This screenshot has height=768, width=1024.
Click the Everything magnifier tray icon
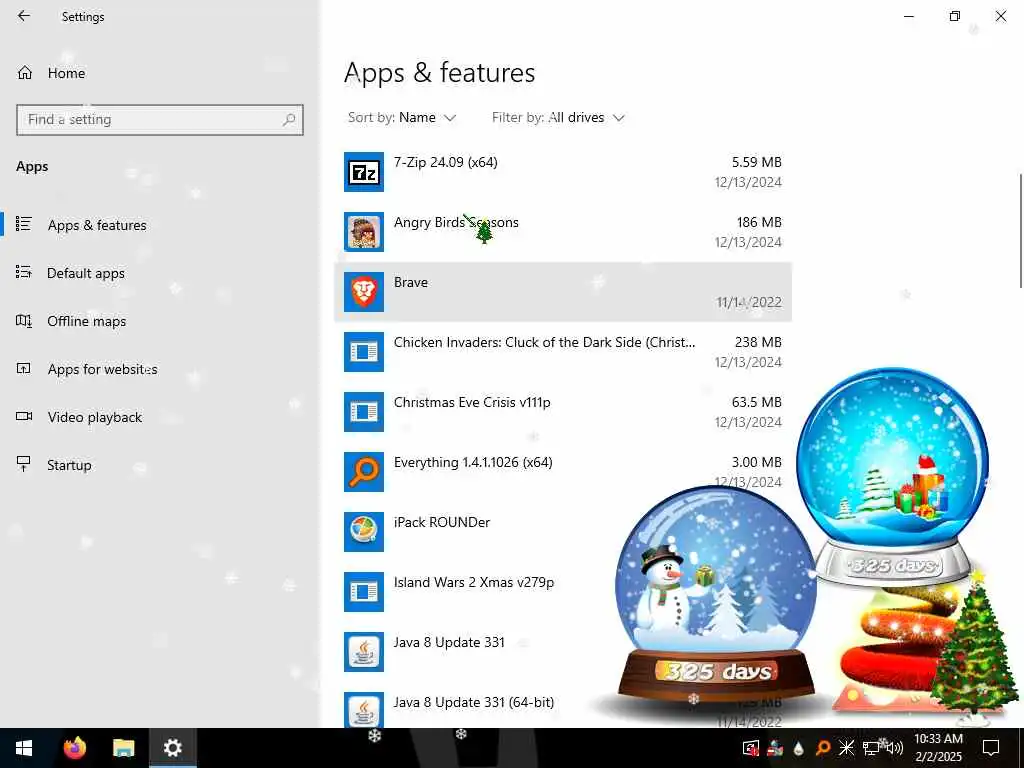(823, 748)
